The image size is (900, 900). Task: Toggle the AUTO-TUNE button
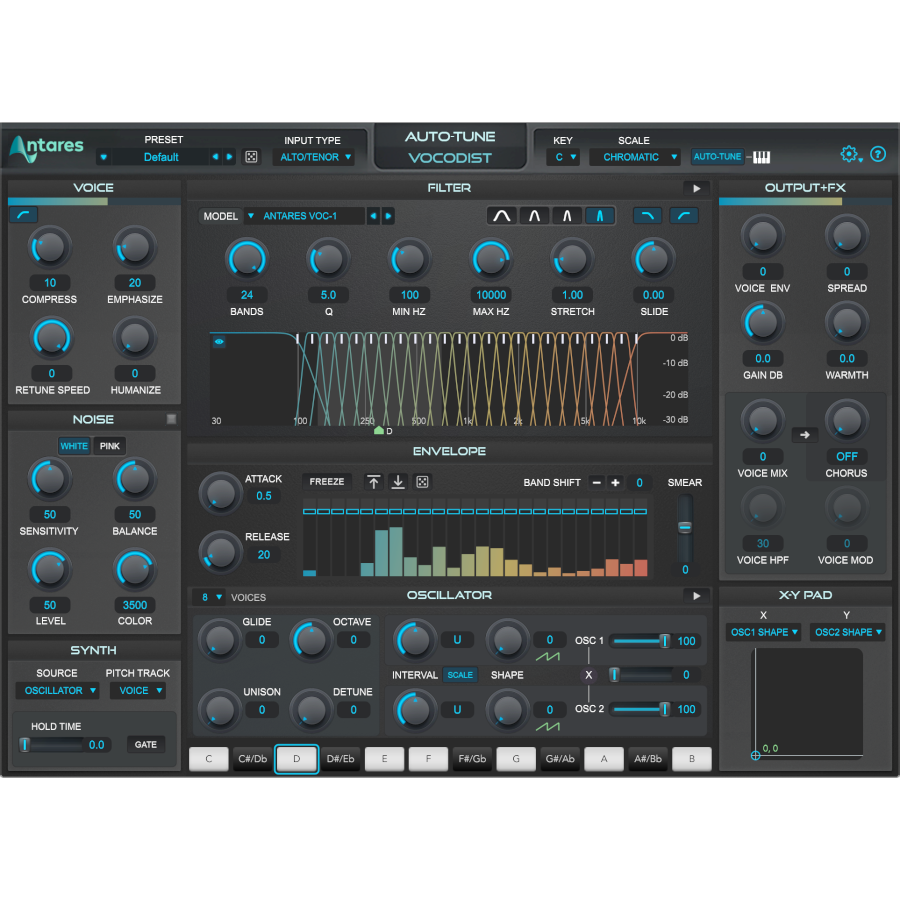pos(717,157)
